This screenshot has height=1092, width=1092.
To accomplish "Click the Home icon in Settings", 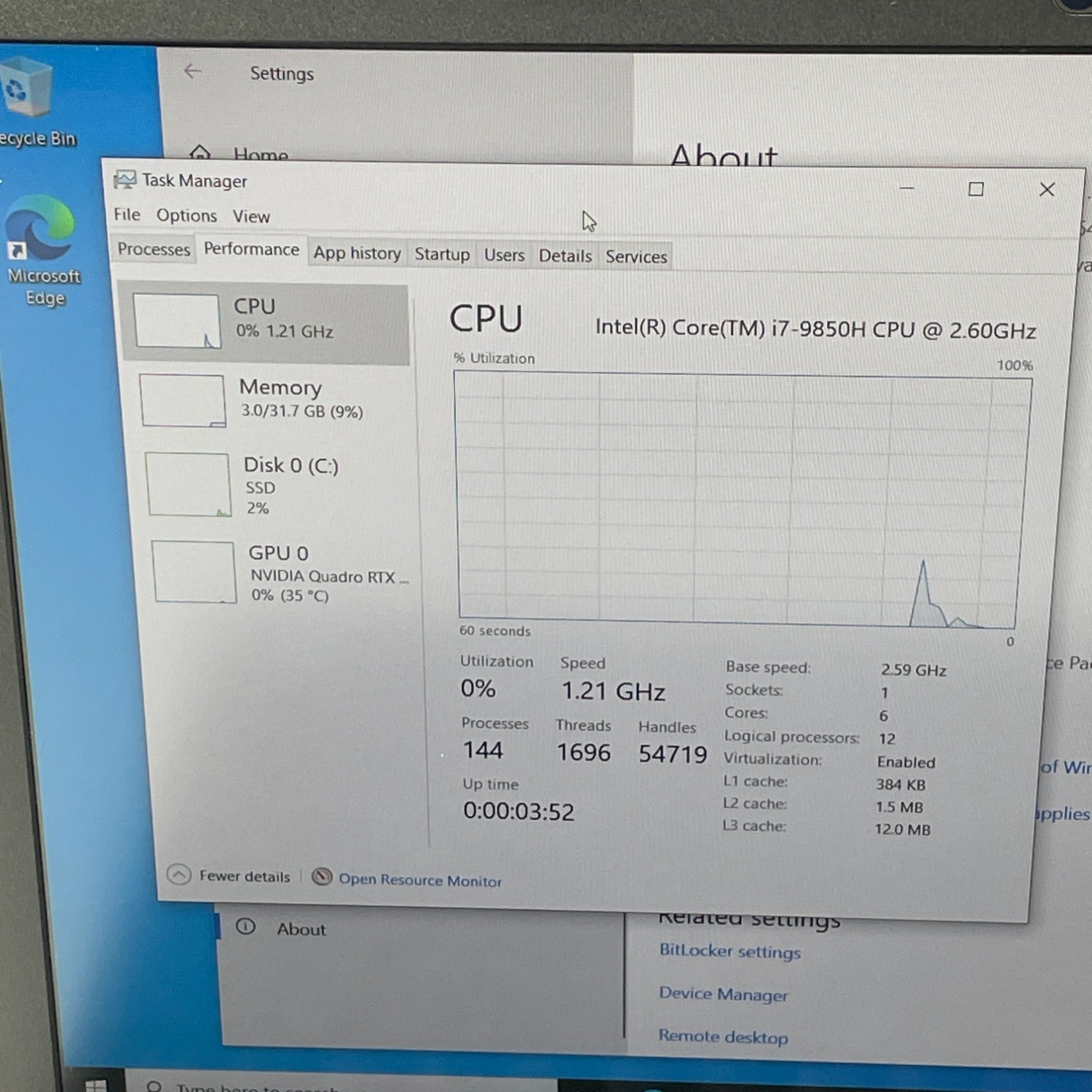I will (x=199, y=154).
